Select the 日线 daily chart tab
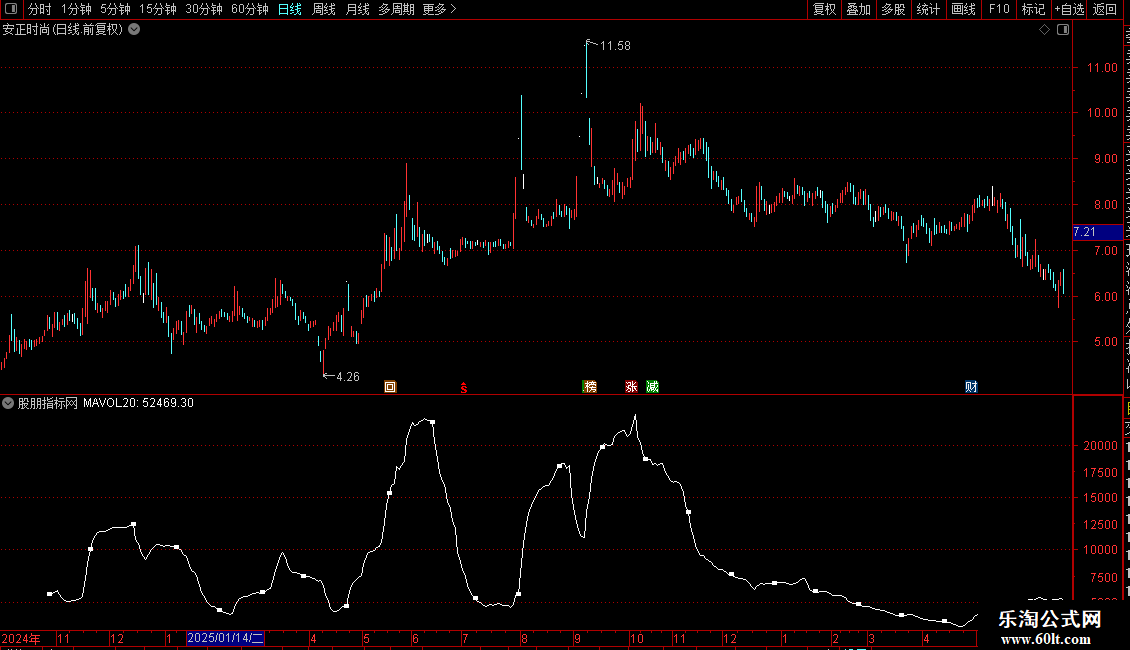Viewport: 1130px width, 650px height. [290, 9]
